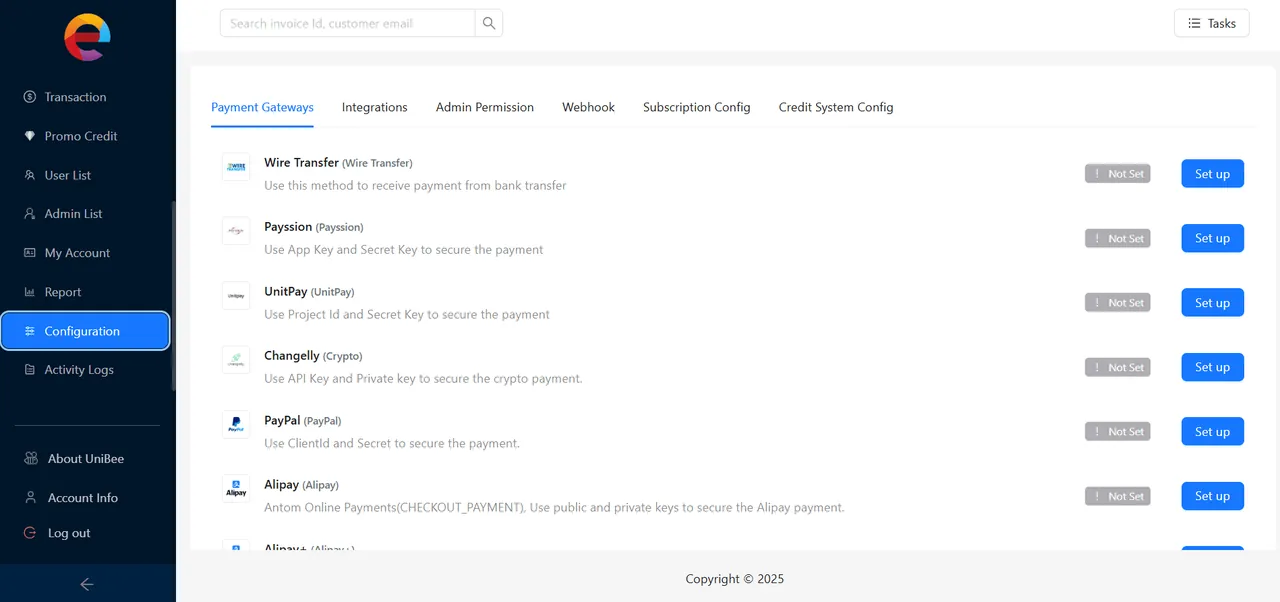Click the My Account card icon
Image resolution: width=1280 pixels, height=602 pixels.
pos(30,253)
